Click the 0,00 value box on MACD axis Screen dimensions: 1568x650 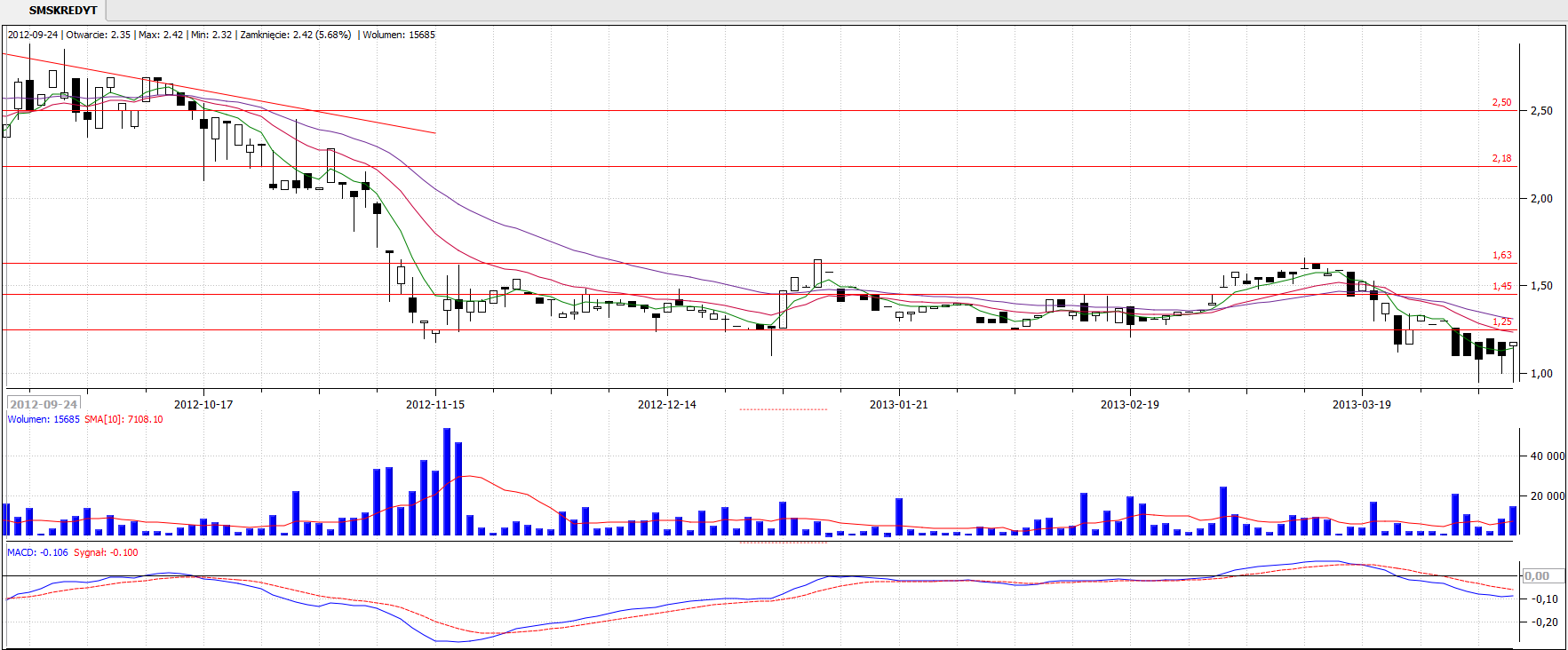[x=1537, y=576]
